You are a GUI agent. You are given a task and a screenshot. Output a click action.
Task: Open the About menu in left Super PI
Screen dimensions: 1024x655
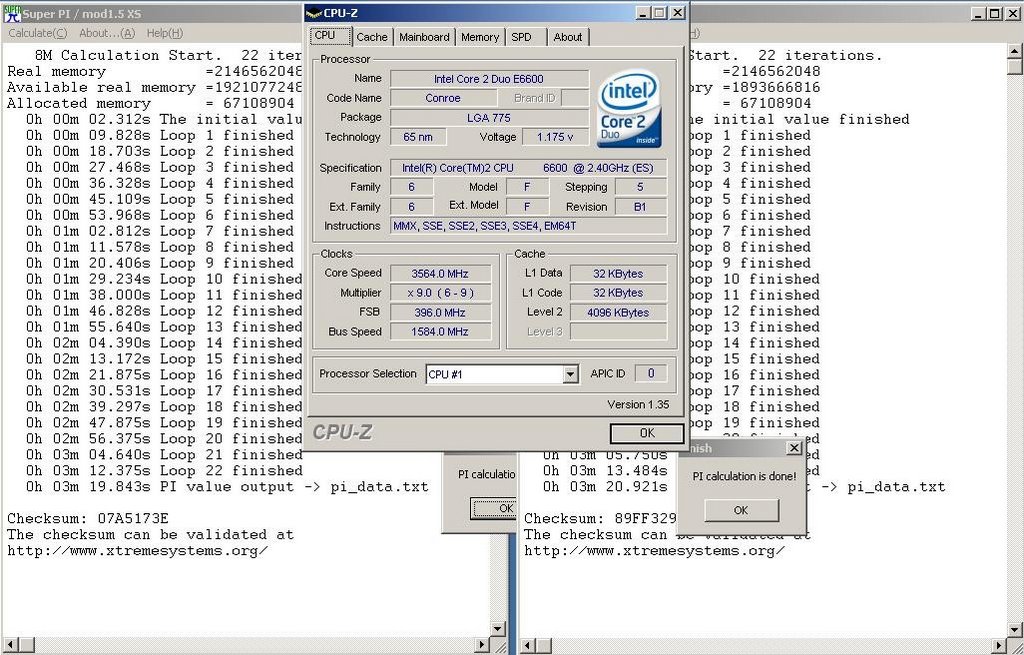[106, 33]
